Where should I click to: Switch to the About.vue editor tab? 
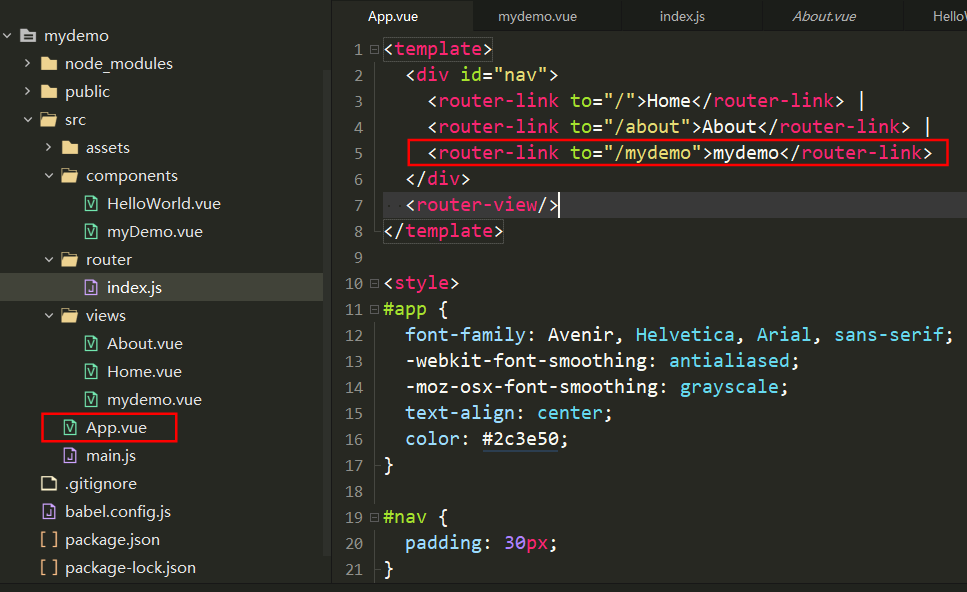tap(824, 16)
